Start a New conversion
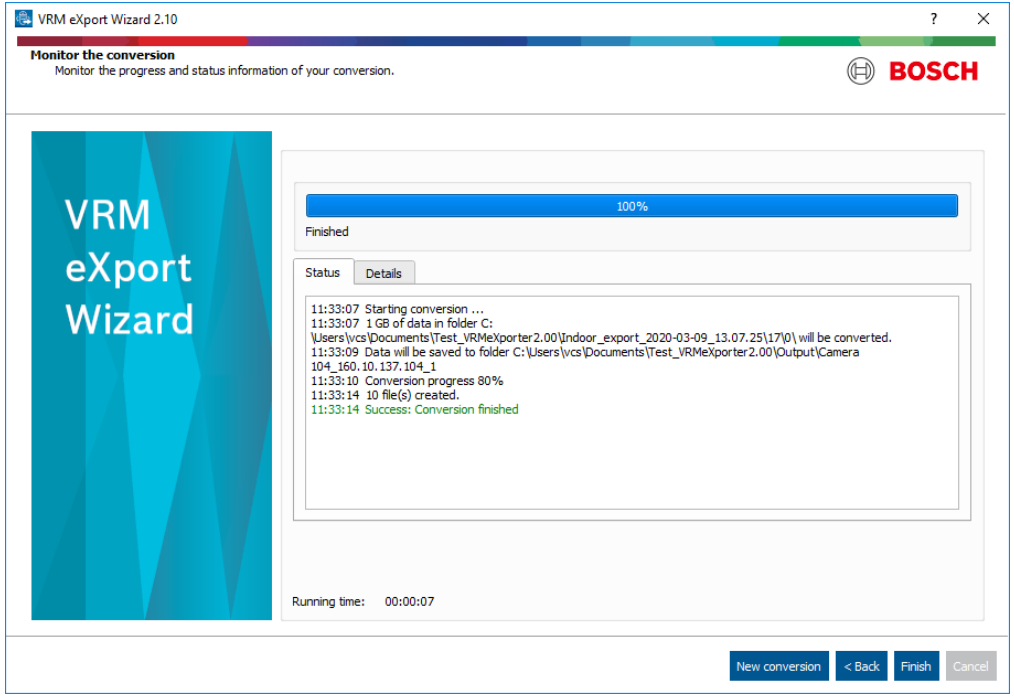The width and height of the screenshot is (1014, 697). pos(778,666)
